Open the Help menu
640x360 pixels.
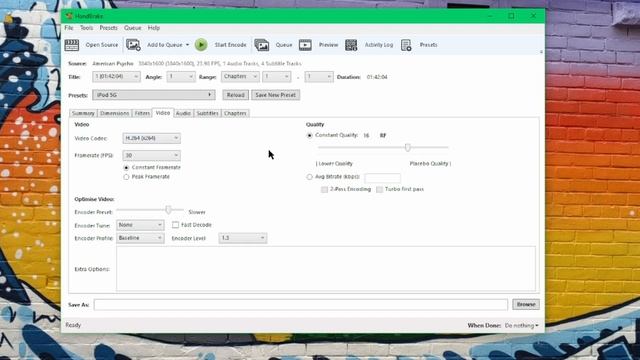(x=154, y=28)
